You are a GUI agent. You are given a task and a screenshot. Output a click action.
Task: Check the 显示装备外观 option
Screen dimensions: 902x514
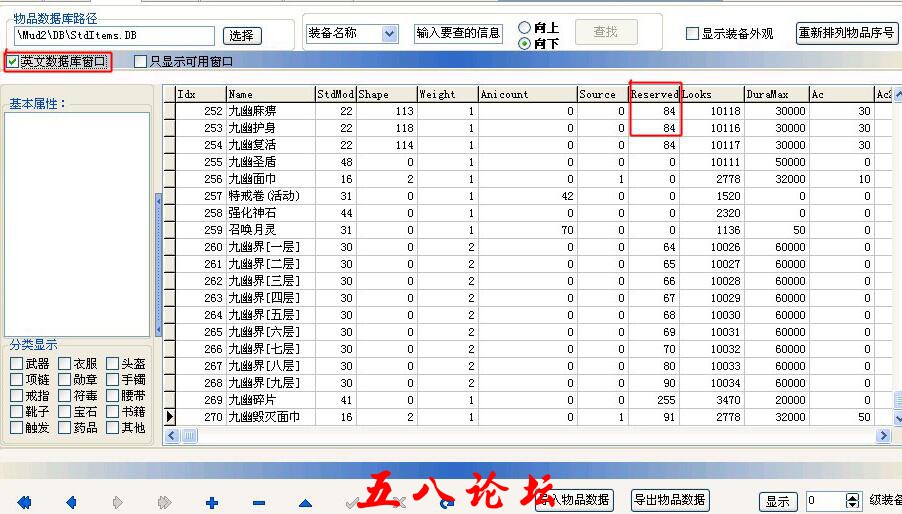tap(692, 33)
